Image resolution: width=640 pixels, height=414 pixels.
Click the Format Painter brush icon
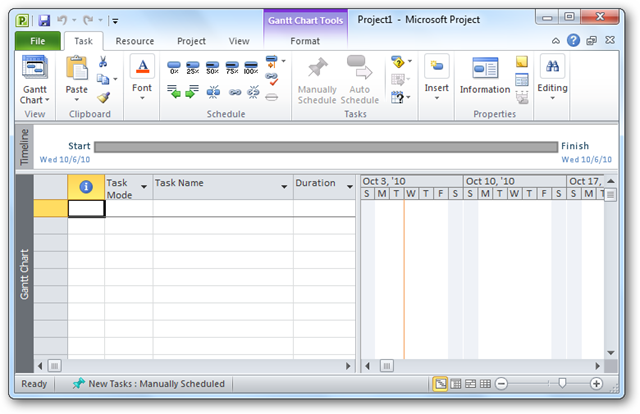tap(104, 97)
